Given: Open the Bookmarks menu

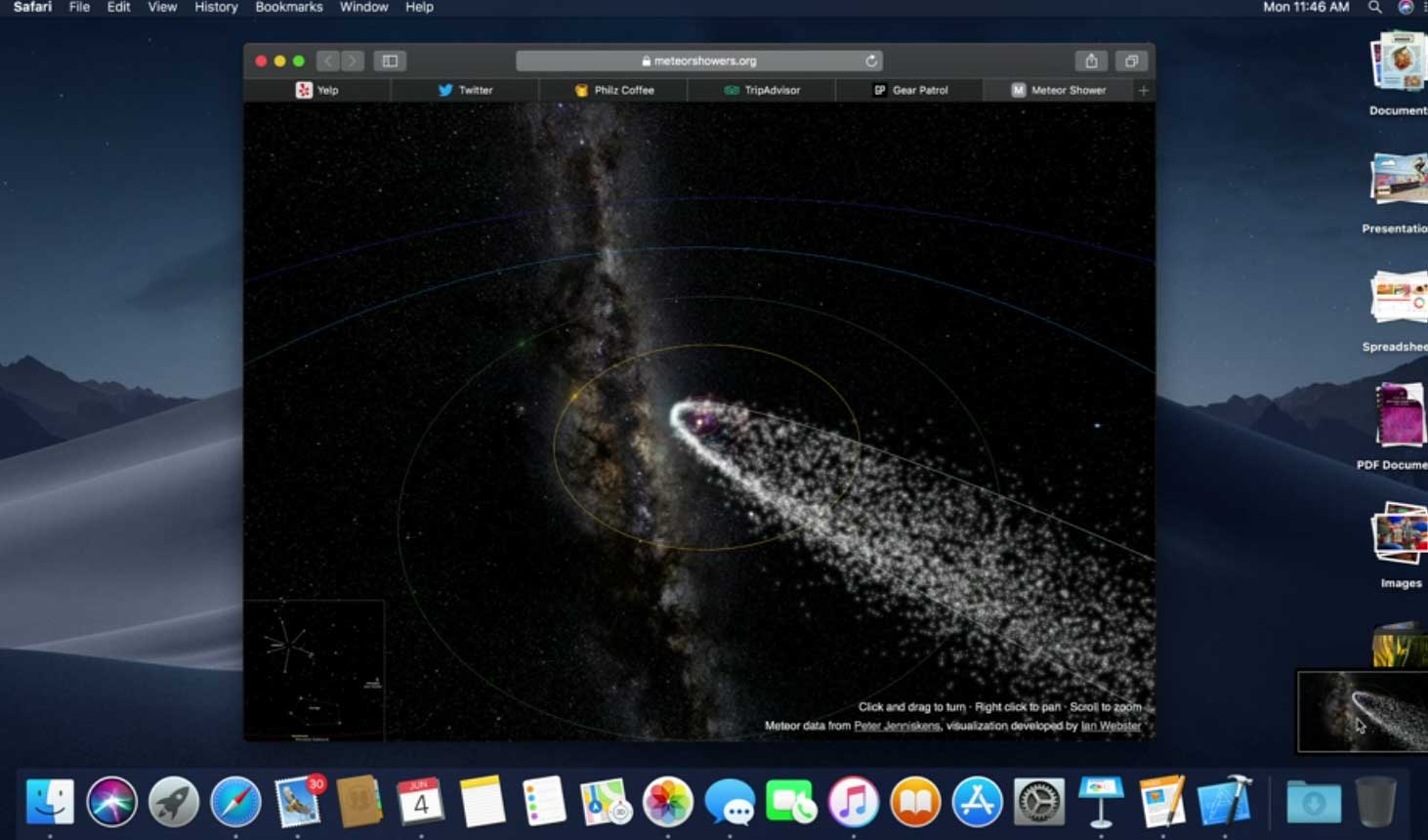Looking at the screenshot, I should click(x=289, y=7).
